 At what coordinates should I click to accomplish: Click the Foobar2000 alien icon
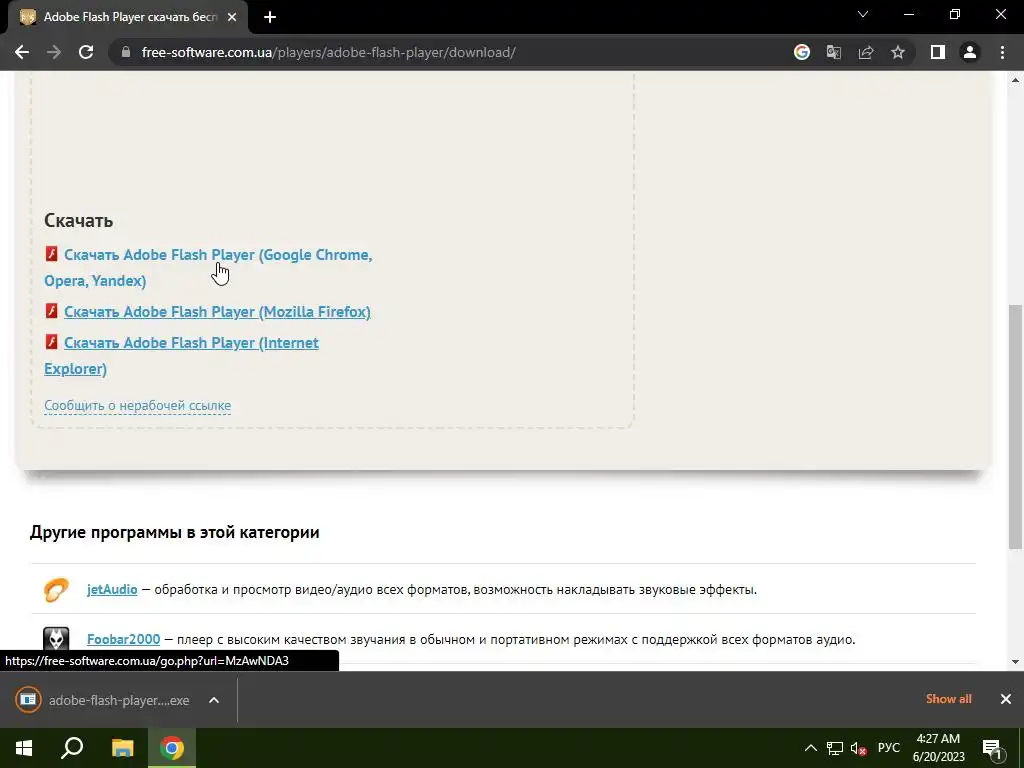tap(56, 639)
